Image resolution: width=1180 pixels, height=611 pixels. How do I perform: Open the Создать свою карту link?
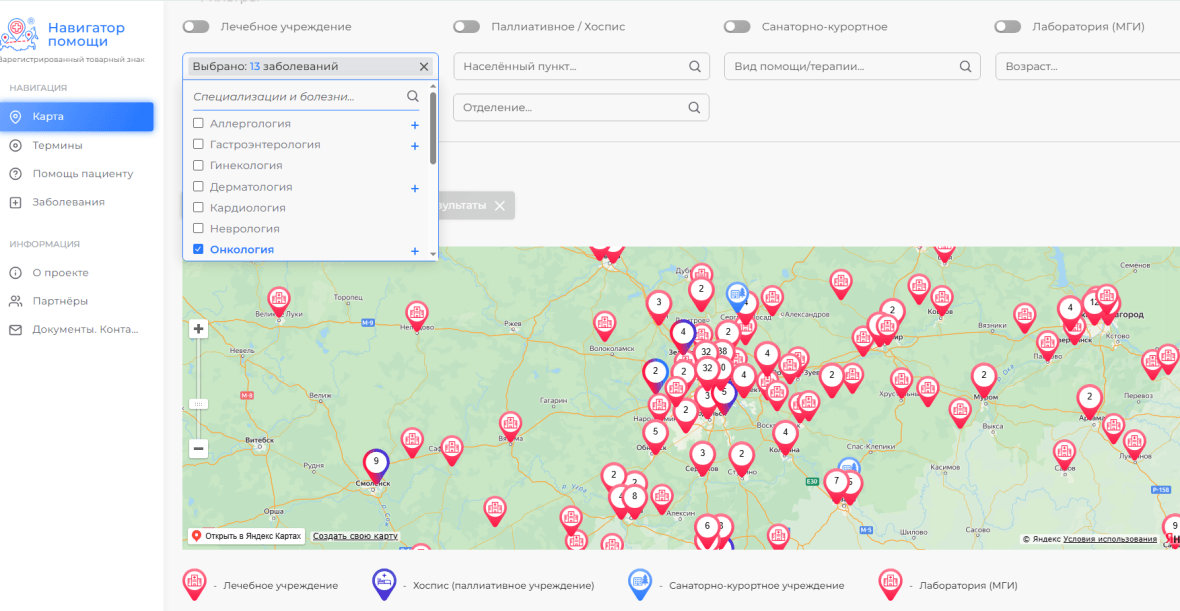tap(355, 537)
